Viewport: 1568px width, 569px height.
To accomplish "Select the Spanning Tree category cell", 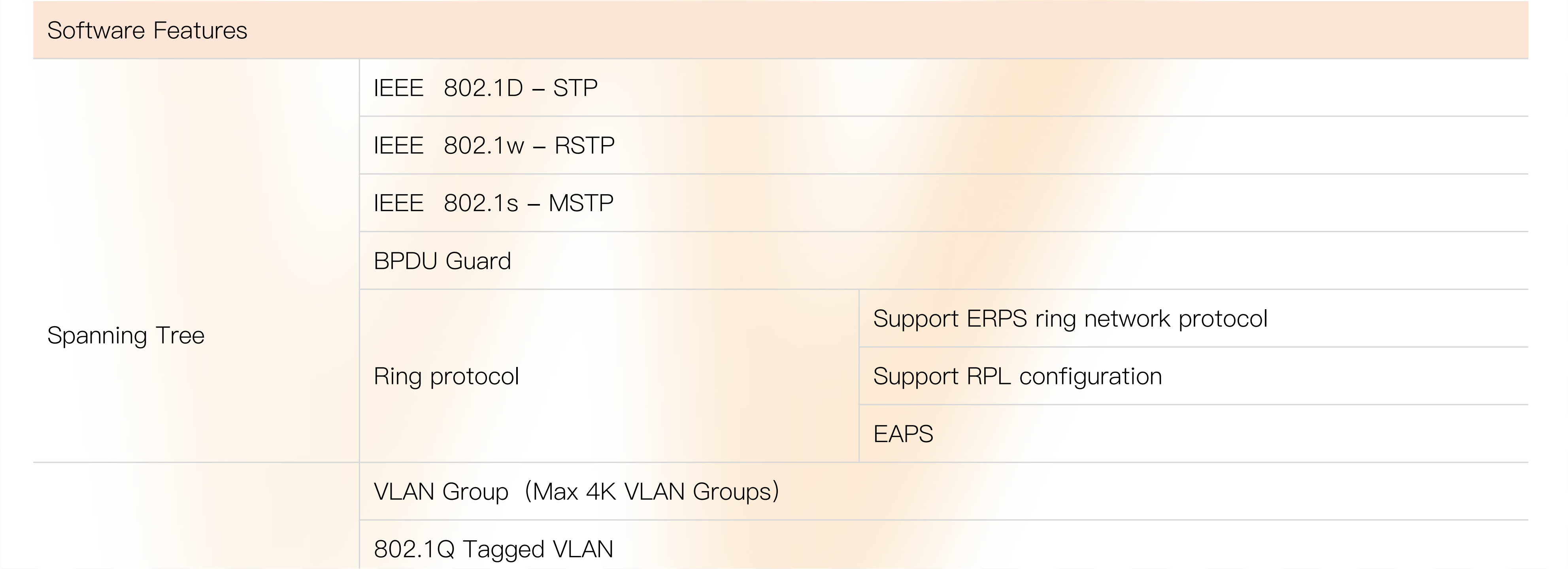I will pyautogui.click(x=126, y=336).
